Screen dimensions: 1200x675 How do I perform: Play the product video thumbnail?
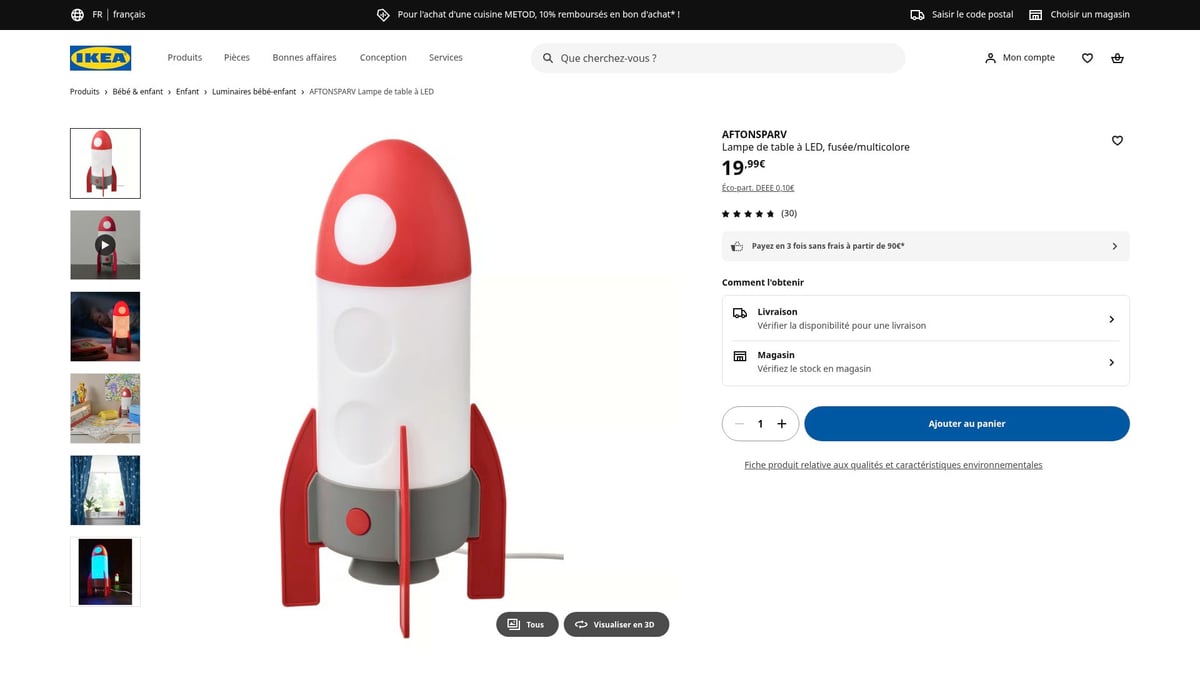click(104, 244)
